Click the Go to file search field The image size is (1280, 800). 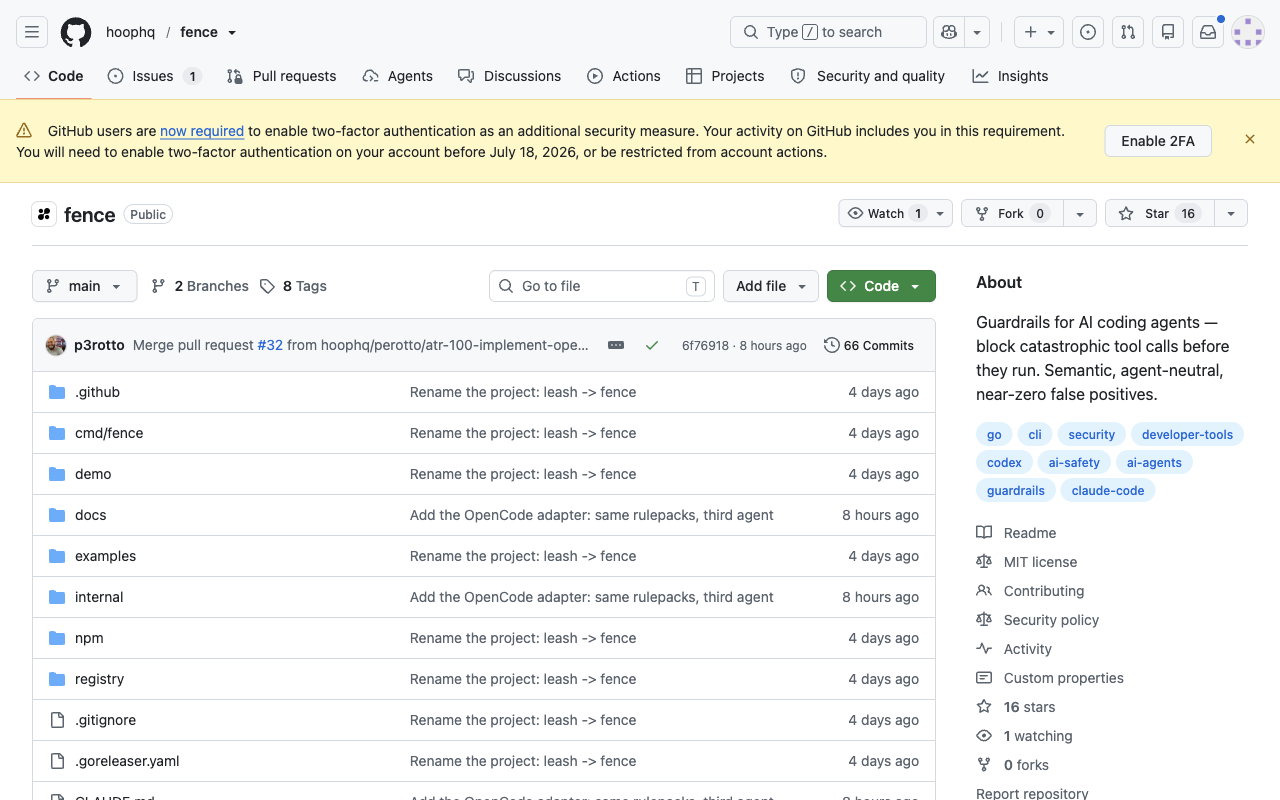pyautogui.click(x=602, y=286)
